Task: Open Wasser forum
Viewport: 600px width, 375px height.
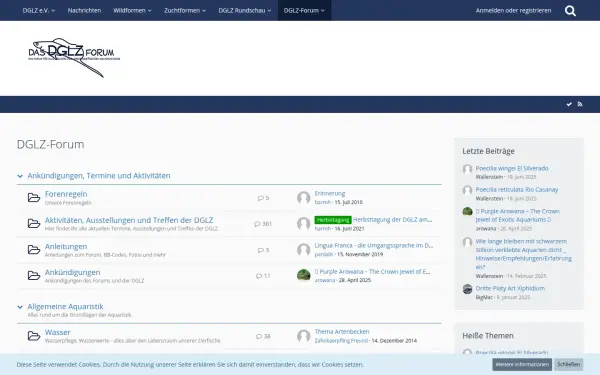Action: point(57,332)
